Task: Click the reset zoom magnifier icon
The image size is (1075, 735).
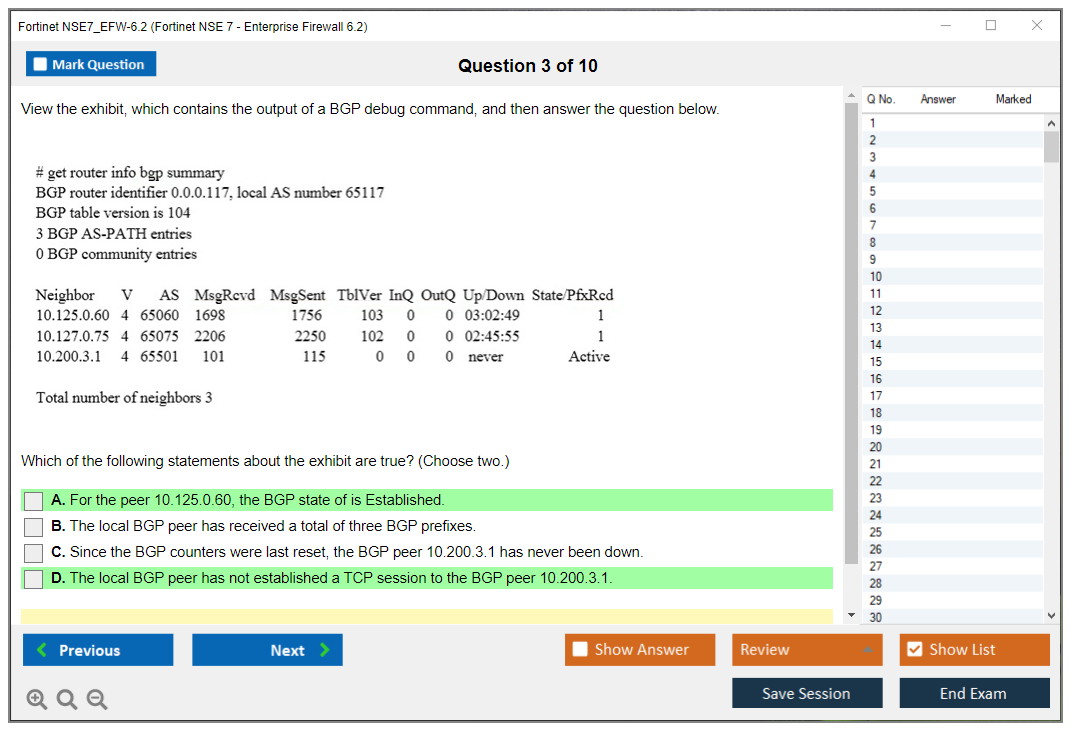Action: pos(67,700)
